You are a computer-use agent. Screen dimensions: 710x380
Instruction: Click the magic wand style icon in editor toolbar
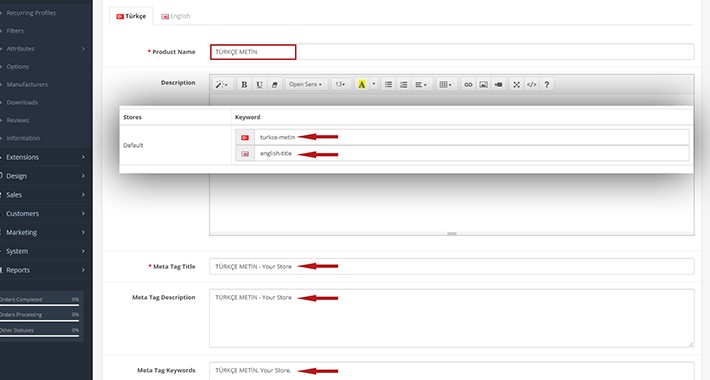pyautogui.click(x=223, y=84)
